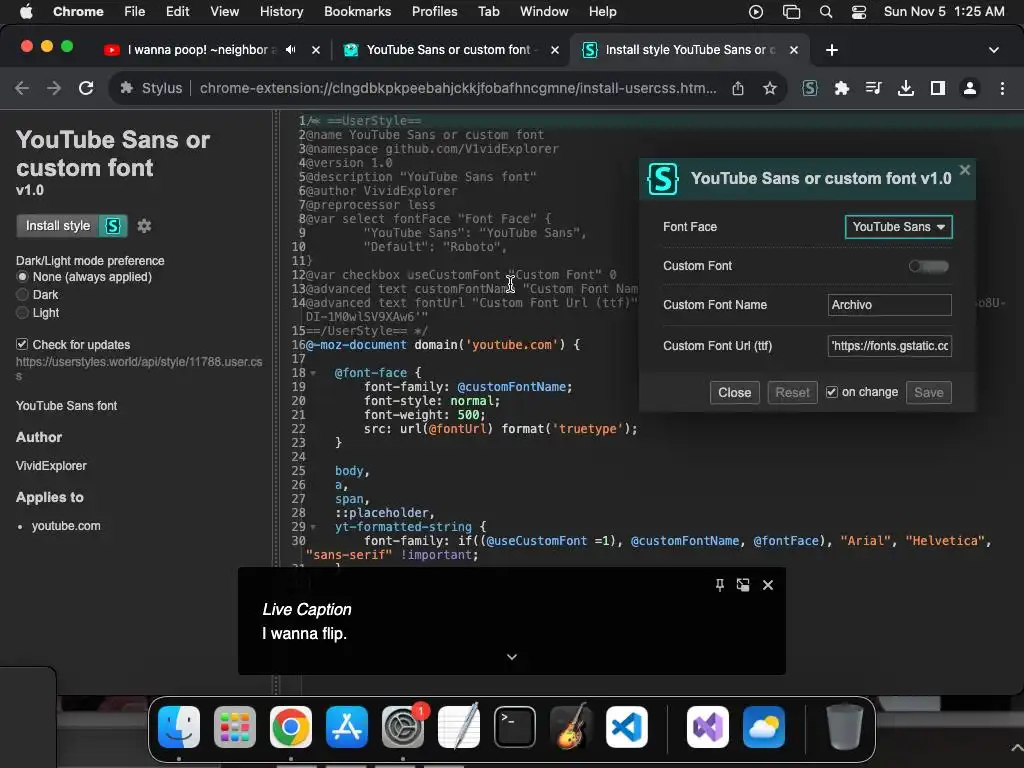
Task: Launch Visual Studio Code from the Dock
Action: tap(627, 727)
